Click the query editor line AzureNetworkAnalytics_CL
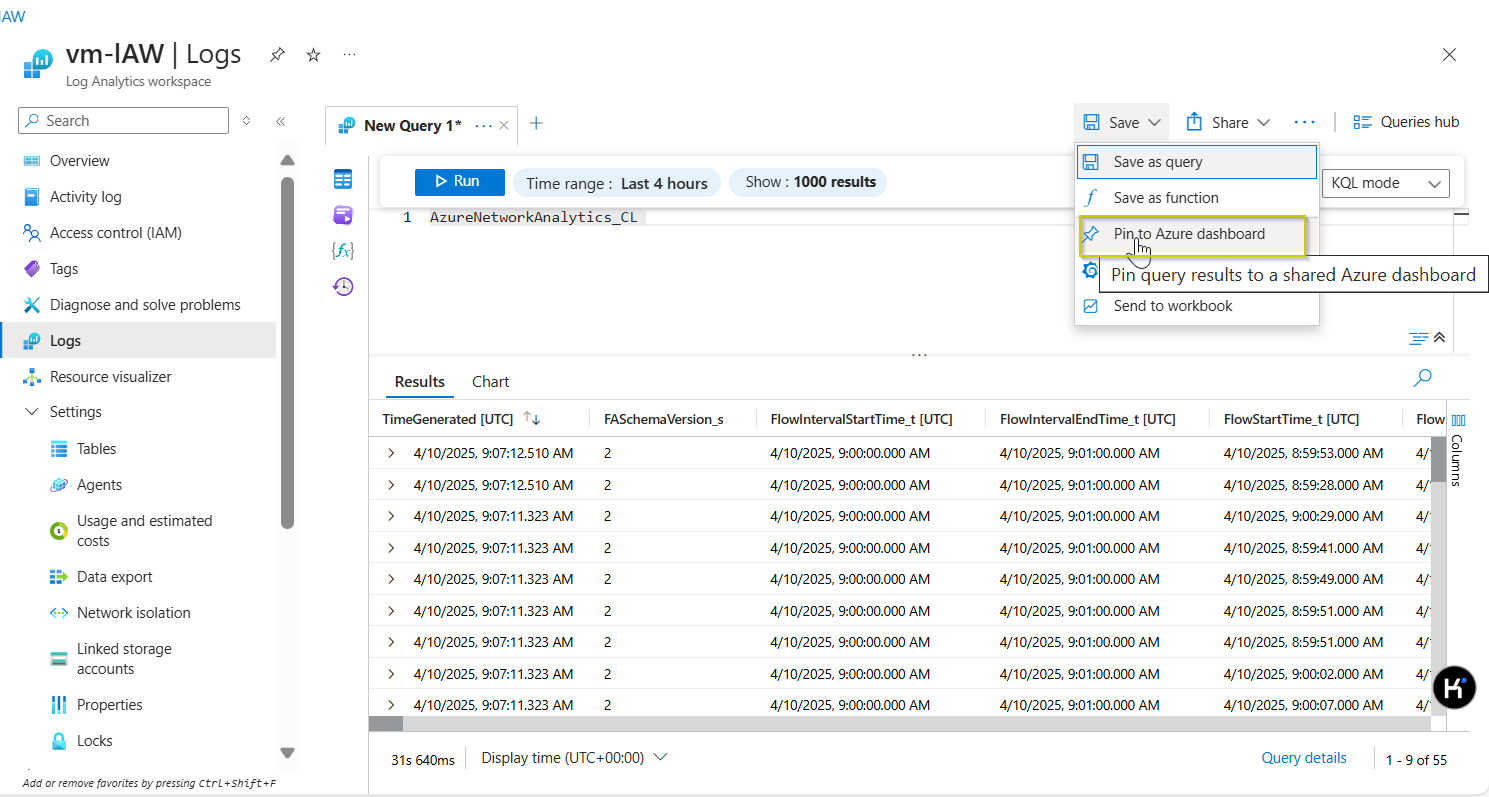 pos(533,217)
